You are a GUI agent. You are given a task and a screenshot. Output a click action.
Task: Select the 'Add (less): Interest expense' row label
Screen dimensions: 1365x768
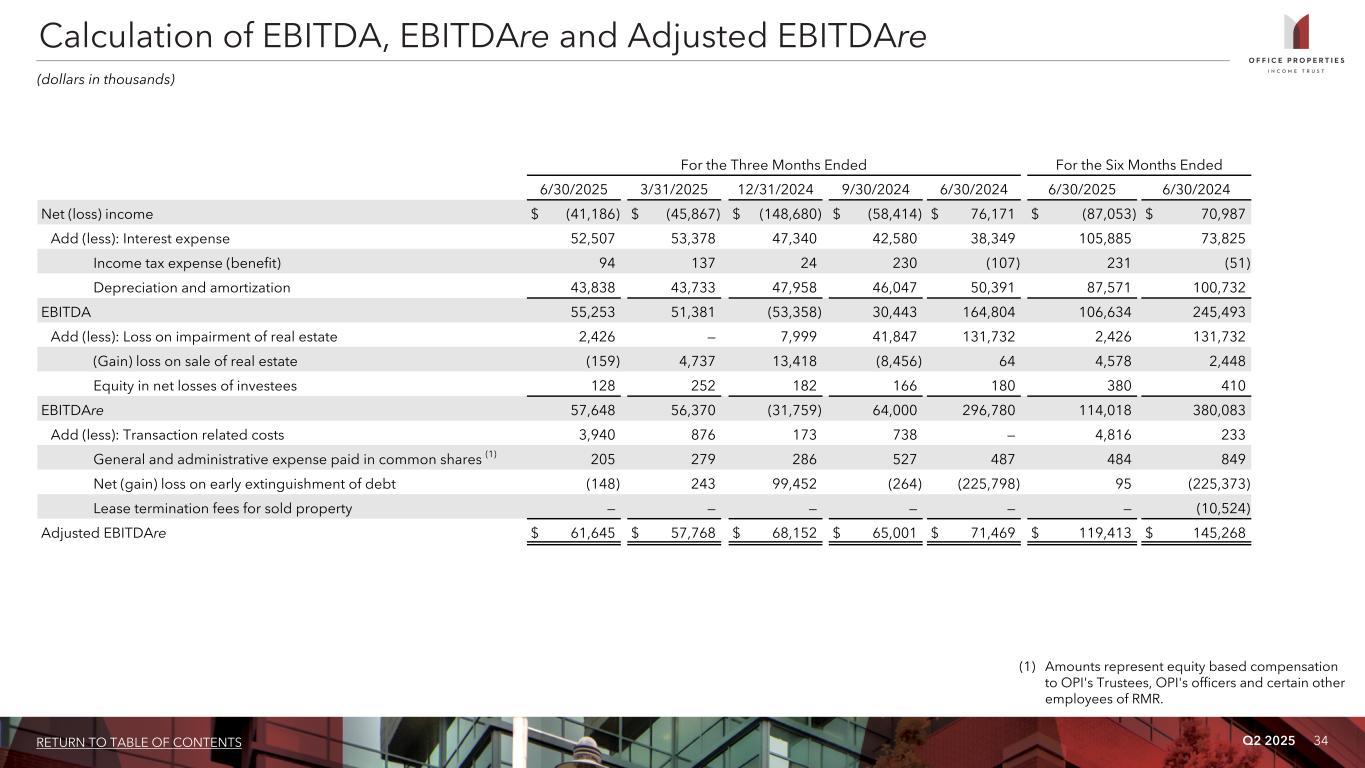(140, 238)
